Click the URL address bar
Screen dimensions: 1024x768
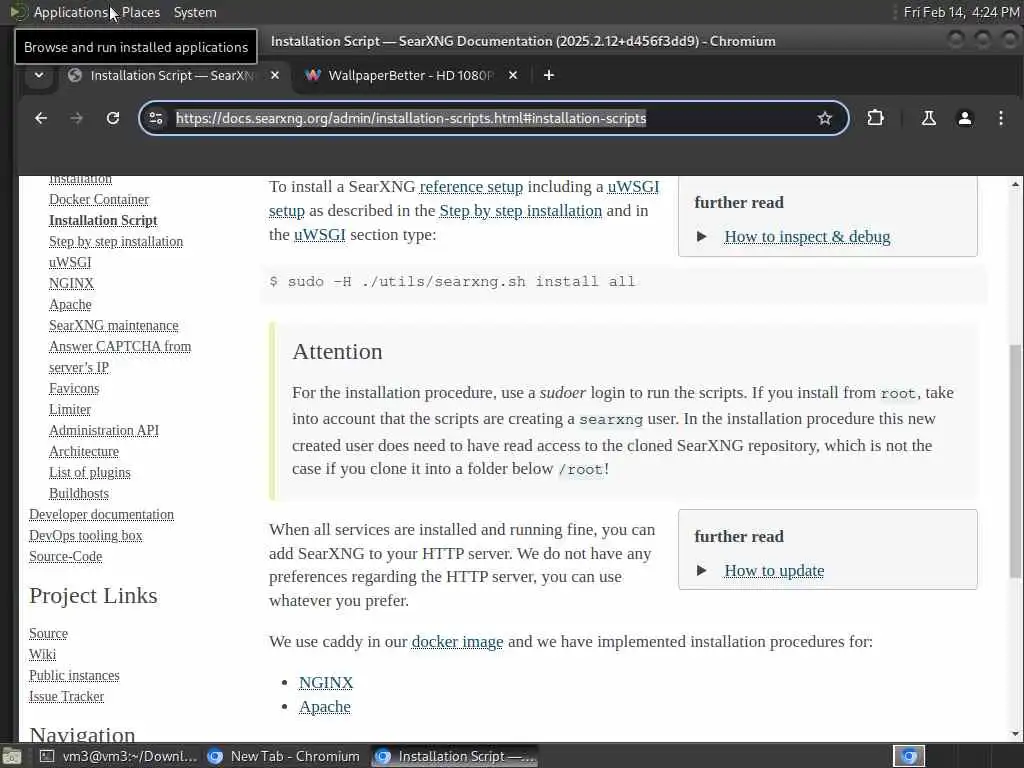pos(493,118)
